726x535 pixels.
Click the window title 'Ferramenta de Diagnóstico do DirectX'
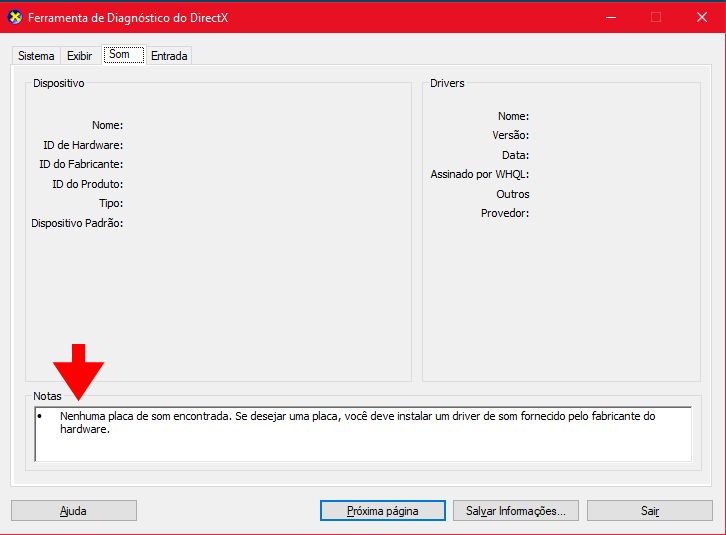(x=128, y=18)
